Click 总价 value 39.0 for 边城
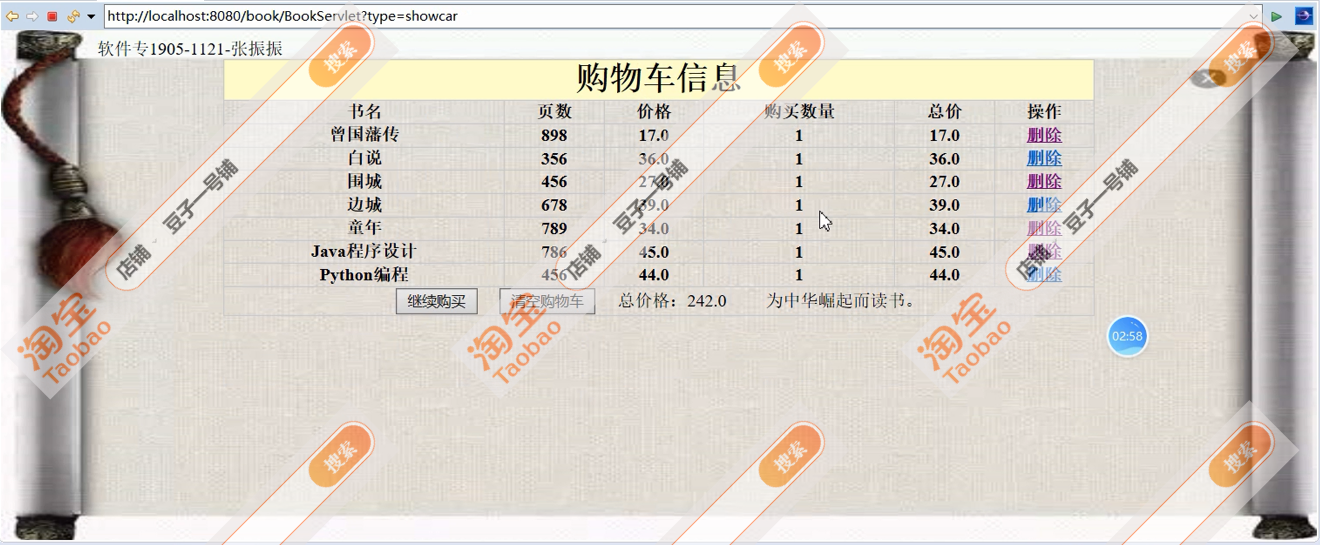Image resolution: width=1320 pixels, height=545 pixels. point(944,205)
